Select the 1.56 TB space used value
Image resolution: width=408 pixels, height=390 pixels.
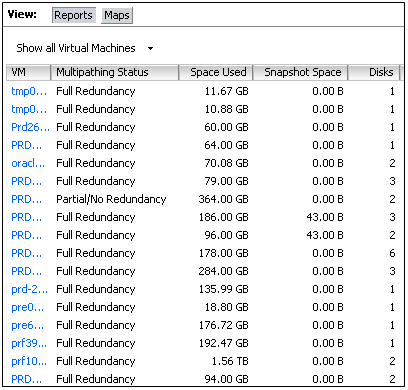pos(230,361)
